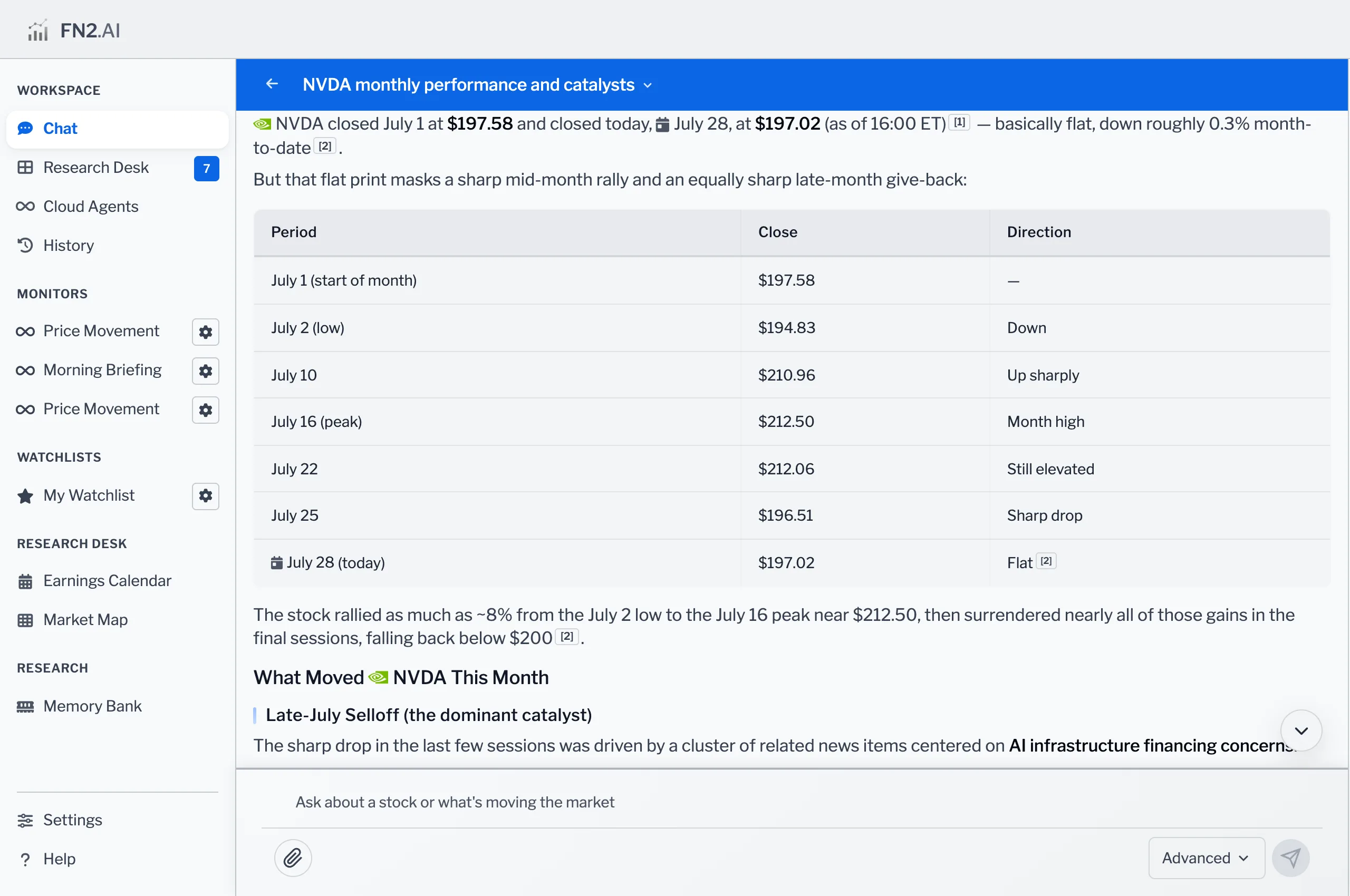Image resolution: width=1350 pixels, height=896 pixels.
Task: Open Research Desk section
Action: tap(96, 168)
